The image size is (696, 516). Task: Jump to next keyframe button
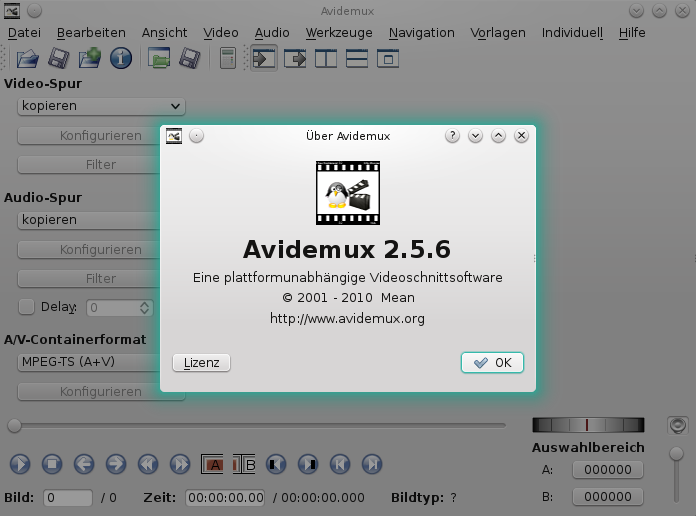coord(180,464)
